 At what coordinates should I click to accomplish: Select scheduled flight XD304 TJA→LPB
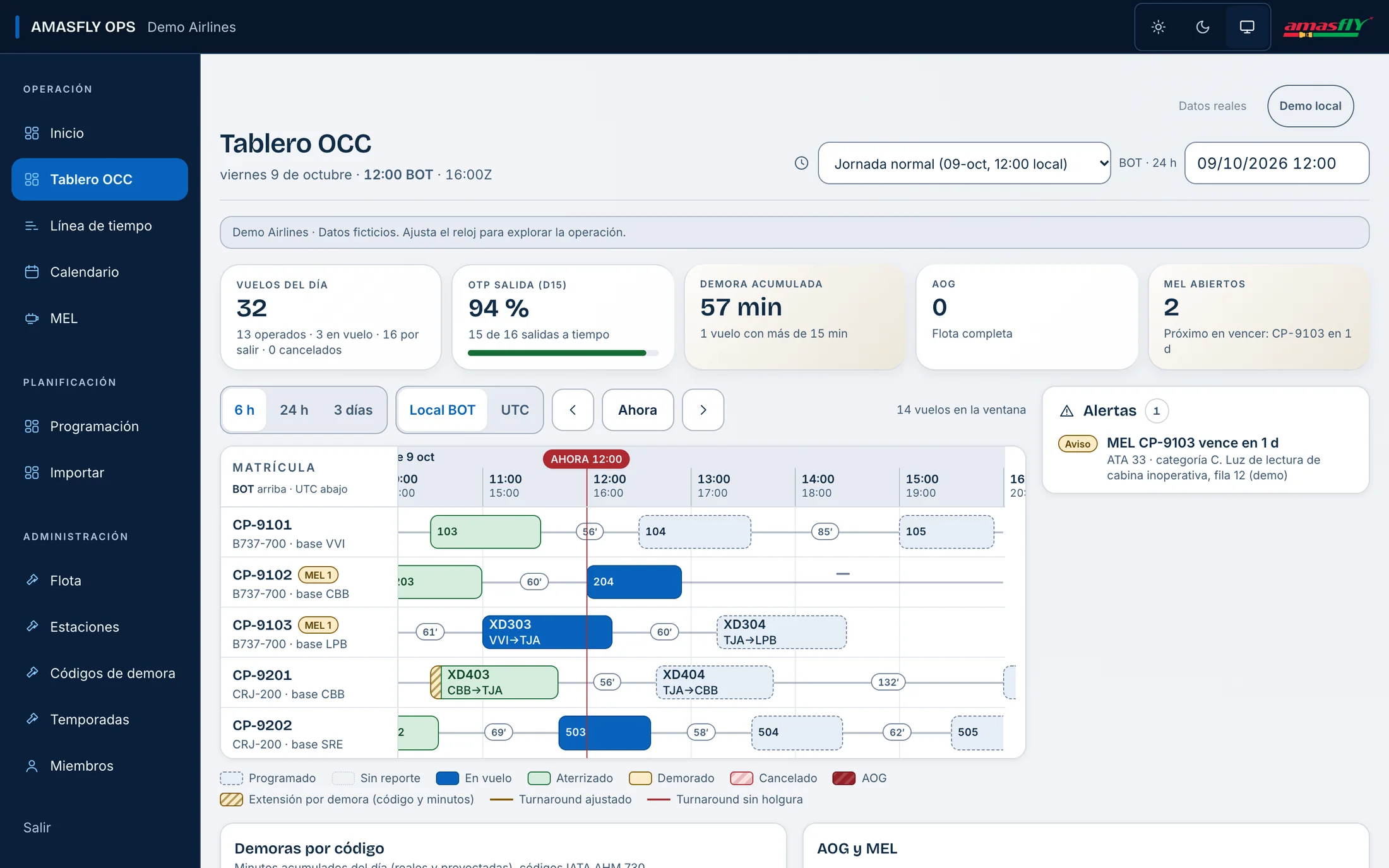pos(782,632)
